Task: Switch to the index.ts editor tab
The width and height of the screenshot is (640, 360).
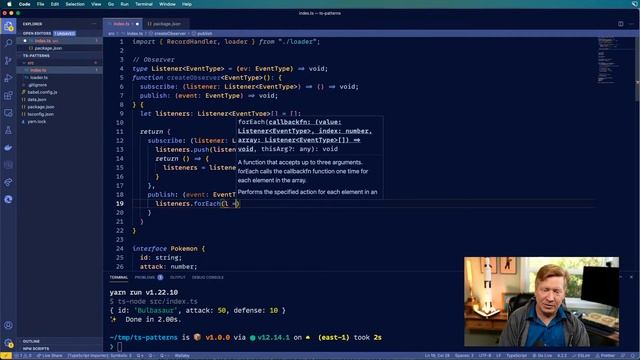Action: point(122,24)
